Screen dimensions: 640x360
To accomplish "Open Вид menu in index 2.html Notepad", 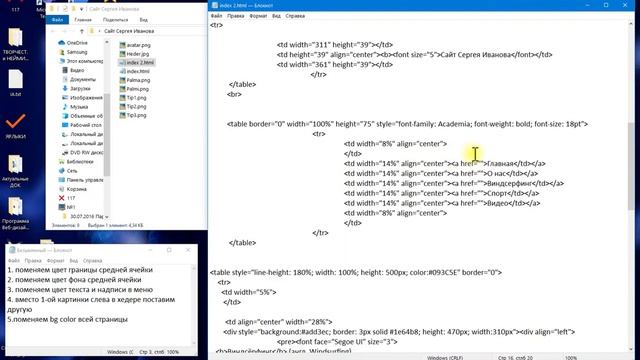I will coord(276,16).
